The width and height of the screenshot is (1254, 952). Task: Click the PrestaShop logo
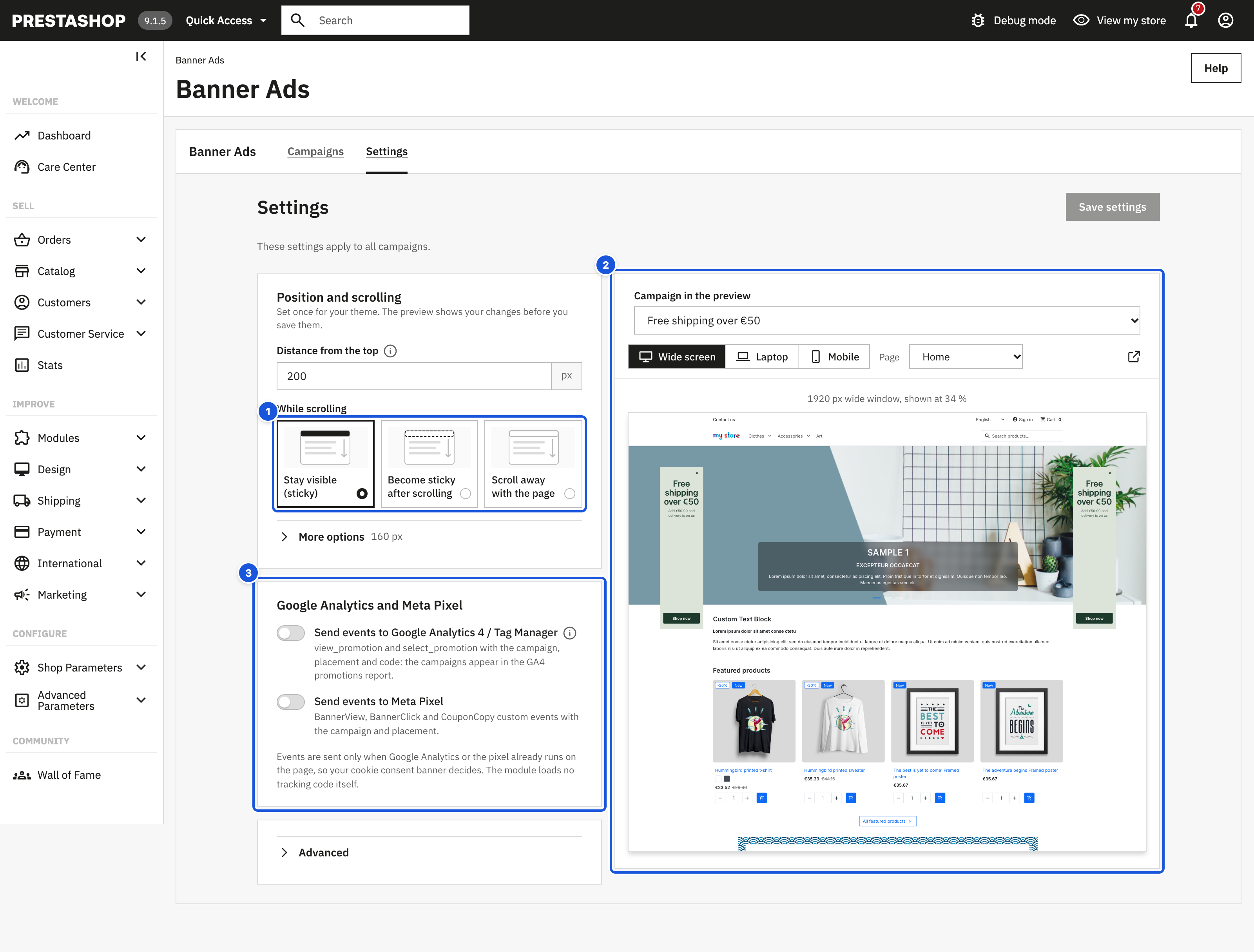[x=69, y=20]
